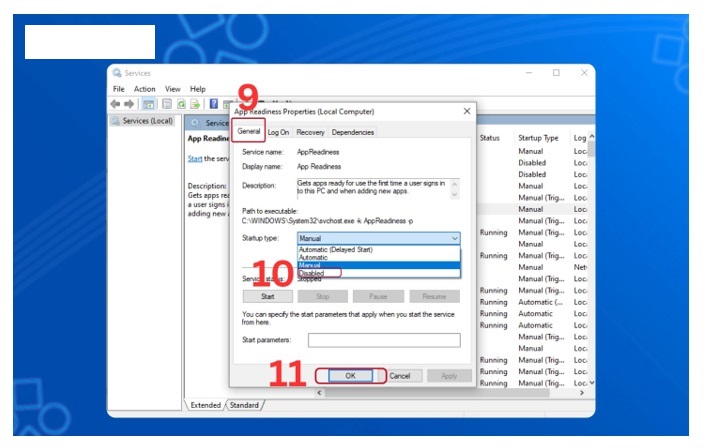This screenshot has width=714, height=448.
Task: Click inside the Start parameters text field
Action: 384,340
